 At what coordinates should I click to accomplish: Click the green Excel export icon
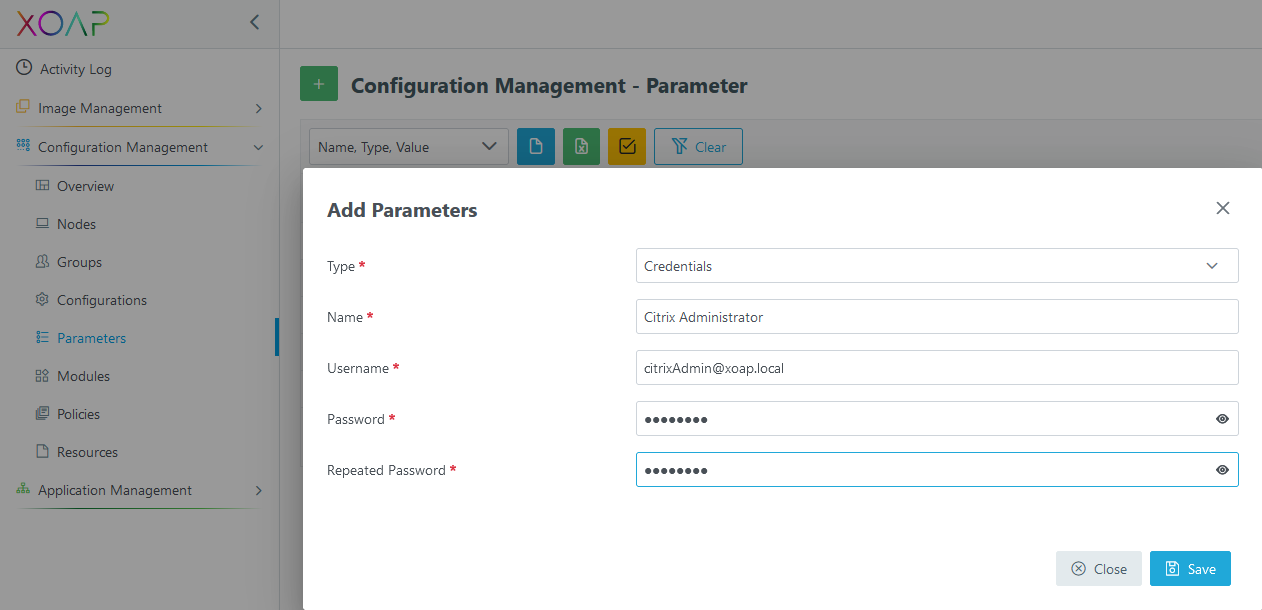coord(581,146)
